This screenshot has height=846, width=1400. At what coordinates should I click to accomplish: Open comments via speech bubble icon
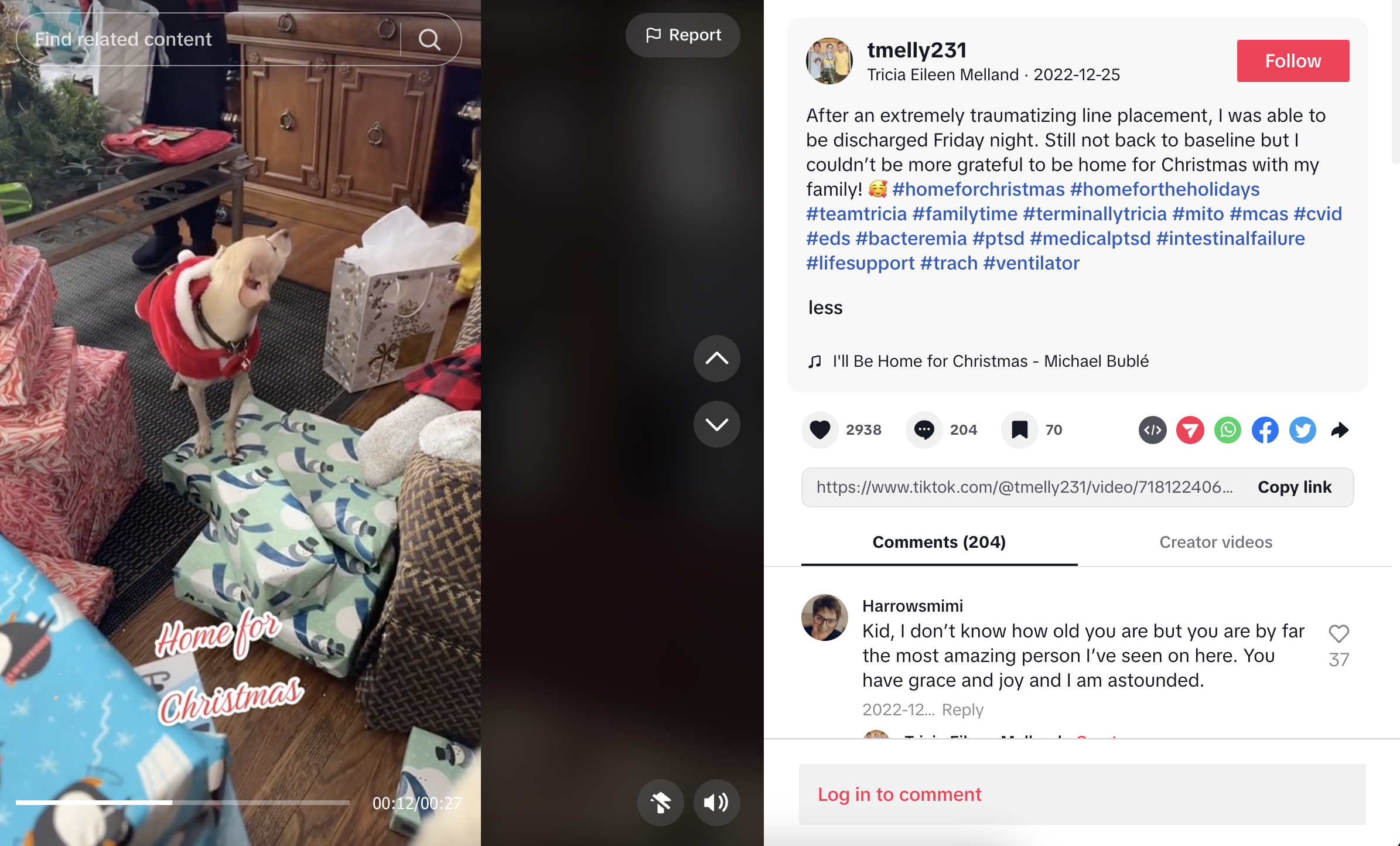pyautogui.click(x=924, y=430)
